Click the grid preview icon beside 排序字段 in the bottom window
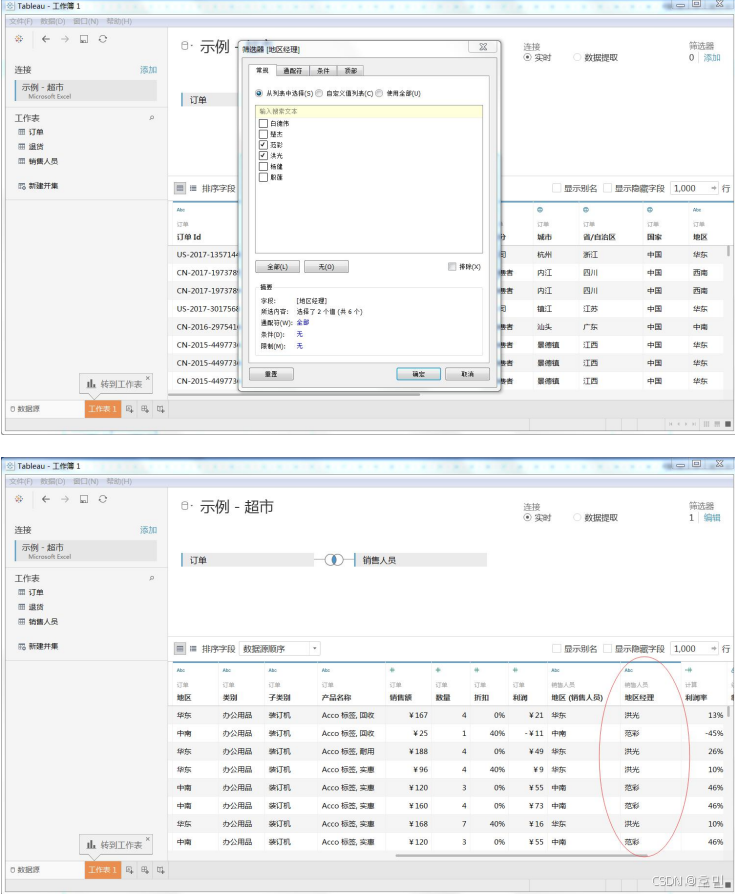The width and height of the screenshot is (735, 894). [180, 649]
